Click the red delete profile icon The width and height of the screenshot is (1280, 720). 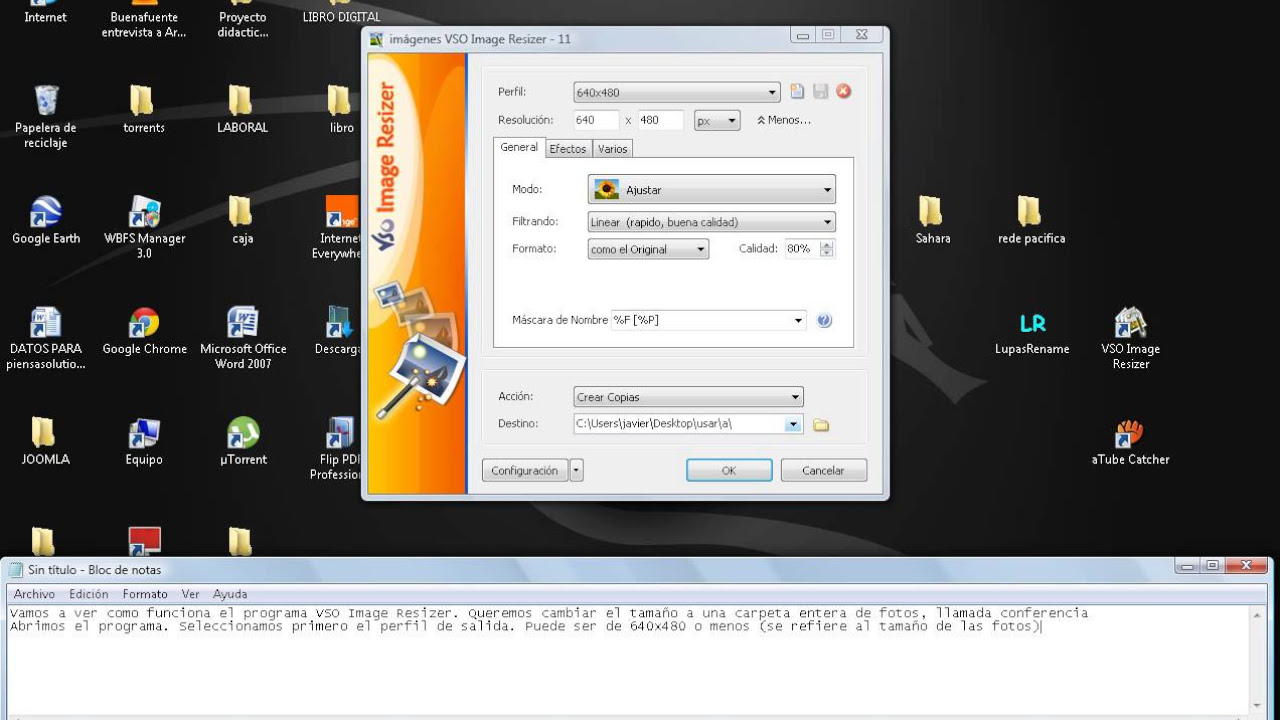click(x=843, y=92)
